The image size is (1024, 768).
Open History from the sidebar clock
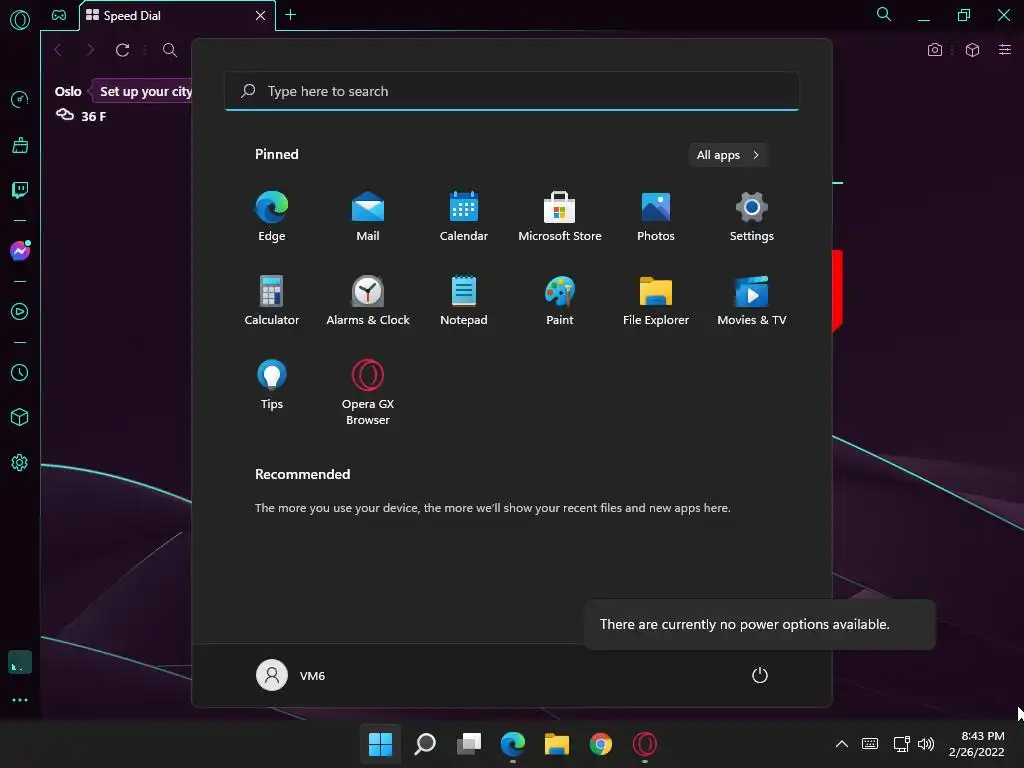(20, 372)
